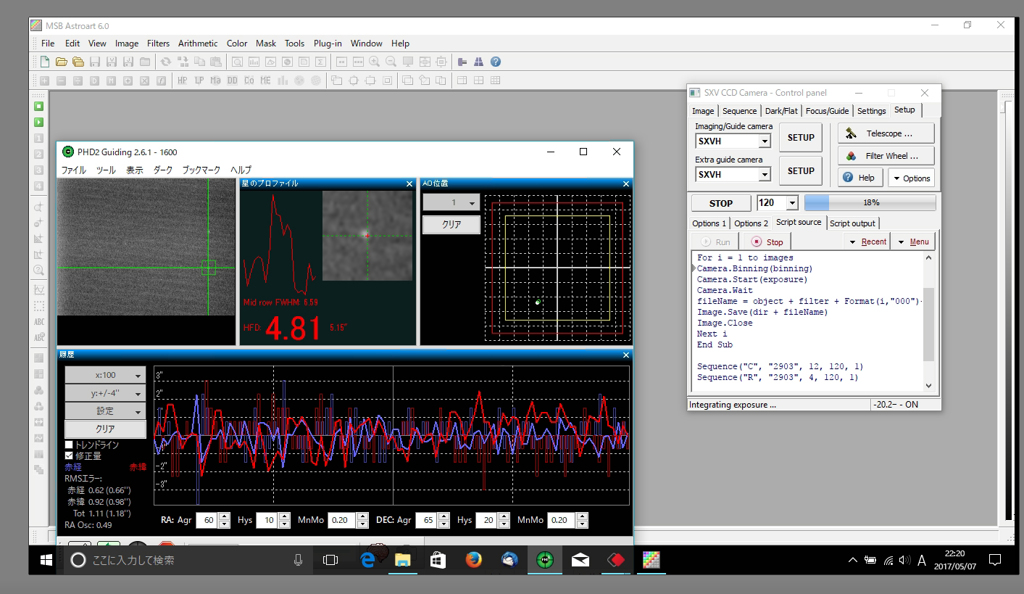1024x594 pixels.
Task: Open the Arithmetic menu in Astroart
Action: [x=198, y=44]
